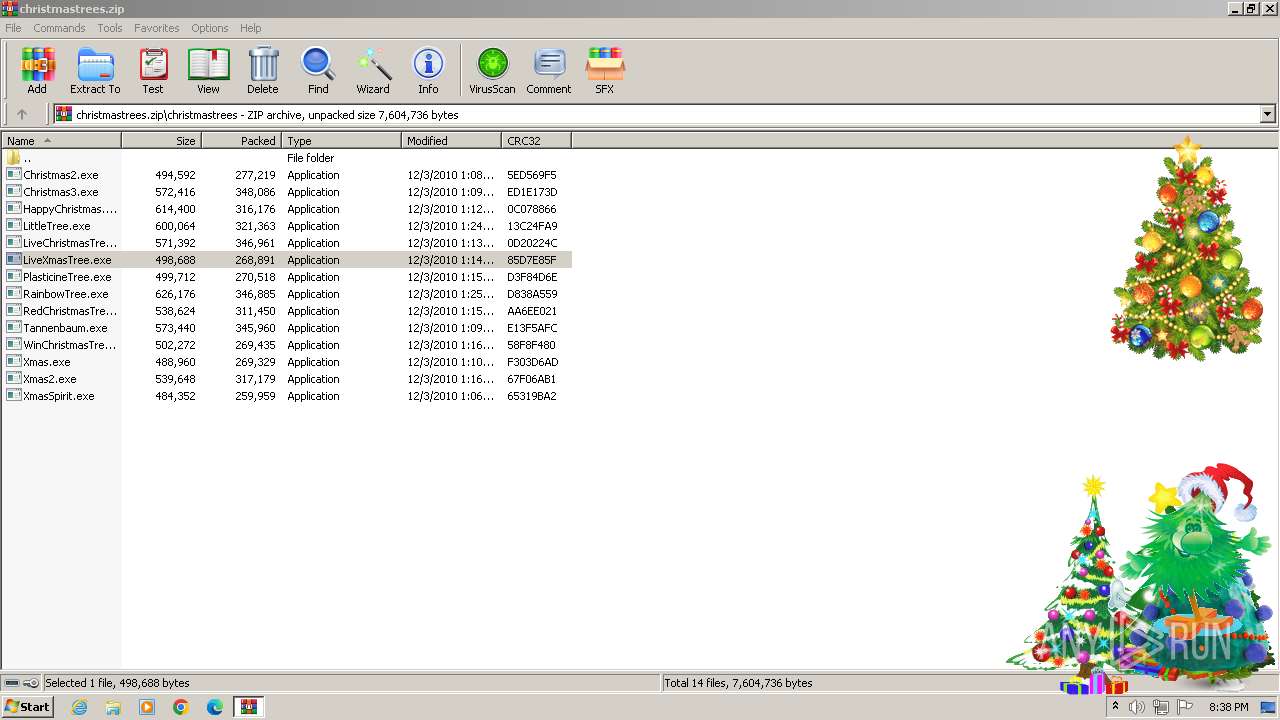Image resolution: width=1280 pixels, height=720 pixels.
Task: Launch the Wizard tool
Action: click(373, 70)
